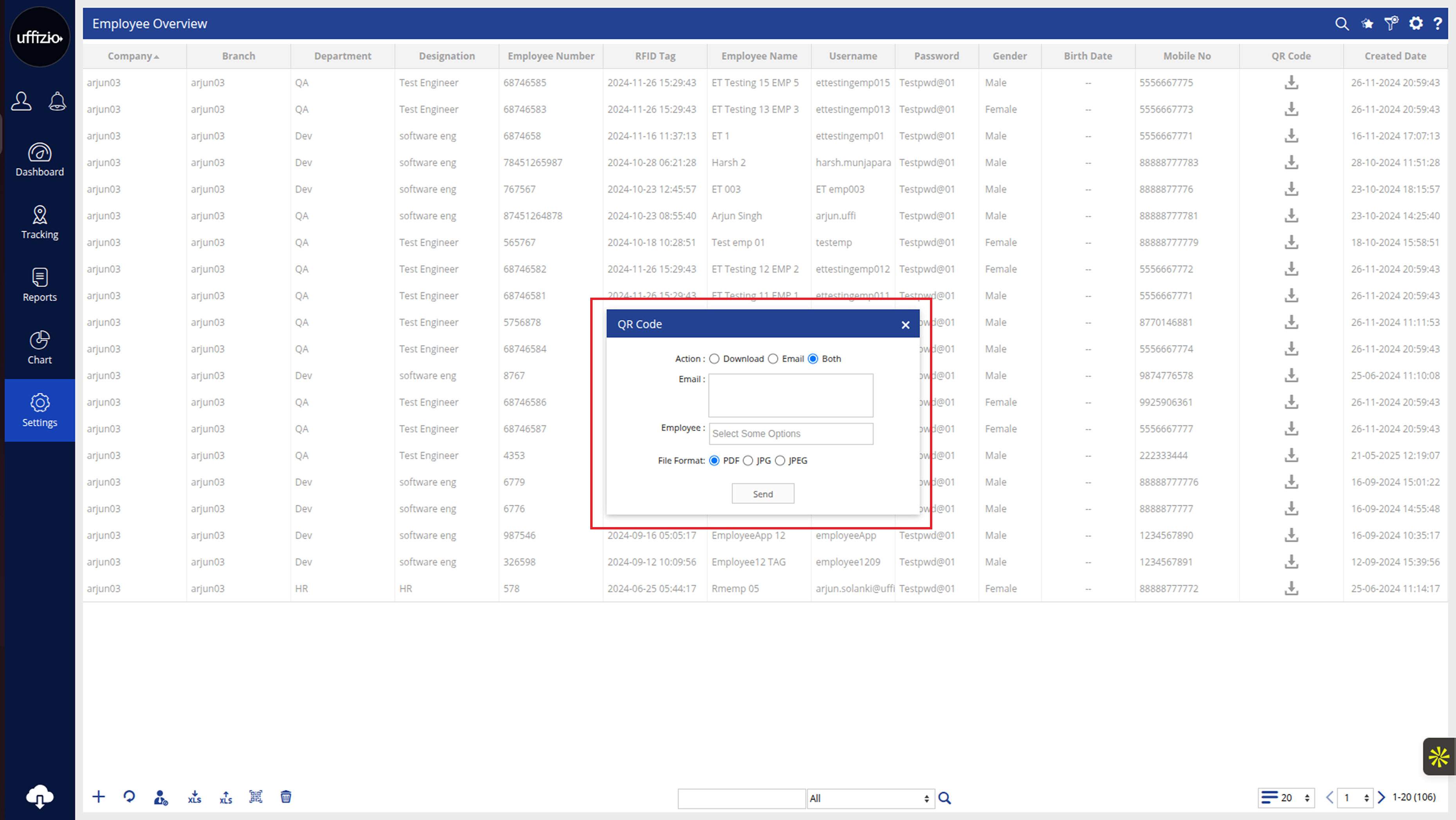This screenshot has width=1456, height=820.
Task: Click the XLS upload icon
Action: click(225, 797)
